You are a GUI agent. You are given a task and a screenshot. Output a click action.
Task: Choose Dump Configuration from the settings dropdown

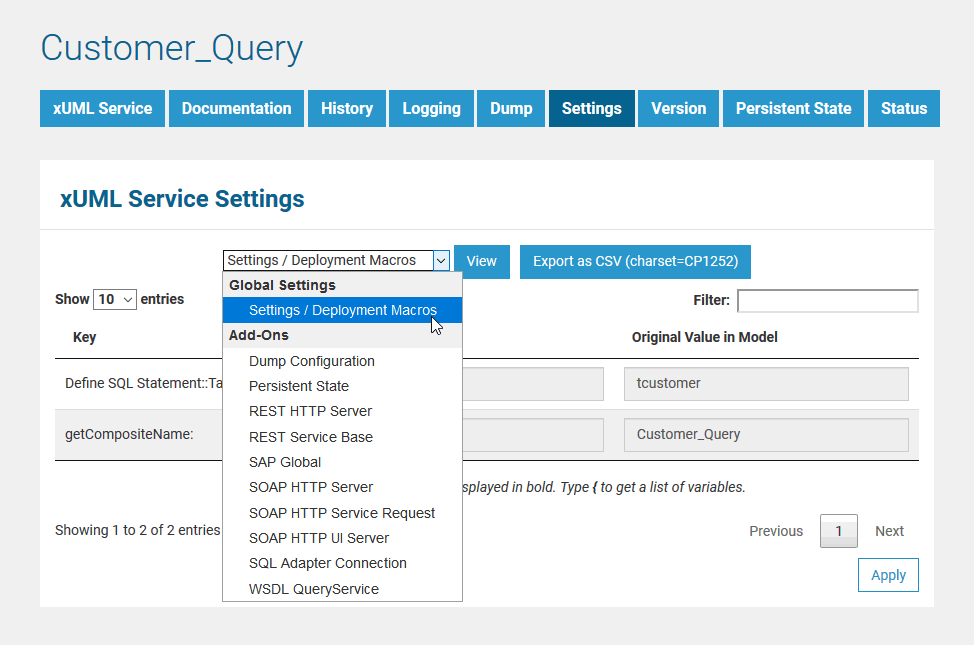point(311,361)
